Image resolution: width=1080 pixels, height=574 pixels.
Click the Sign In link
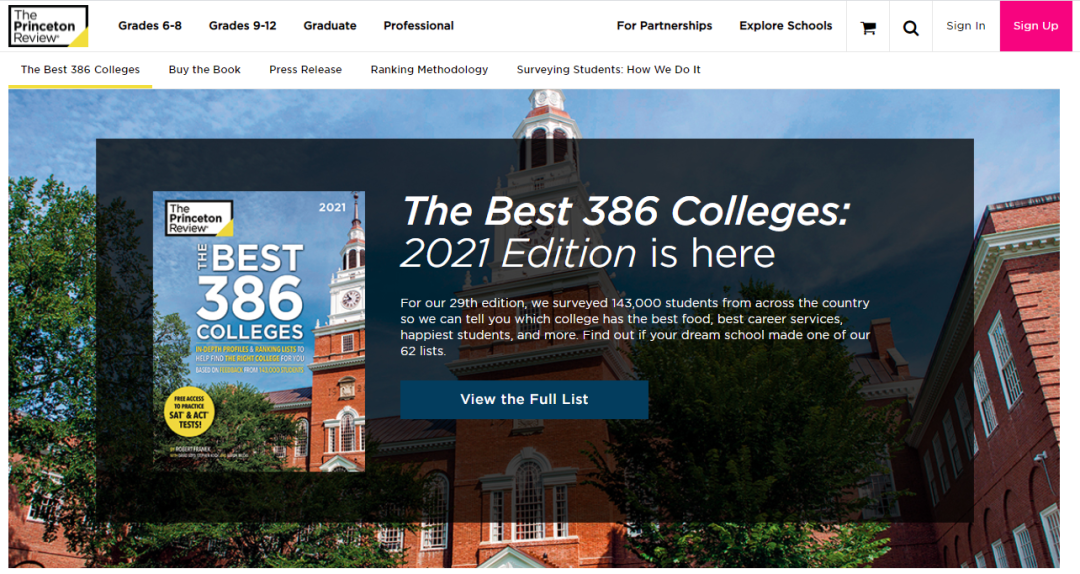(966, 26)
